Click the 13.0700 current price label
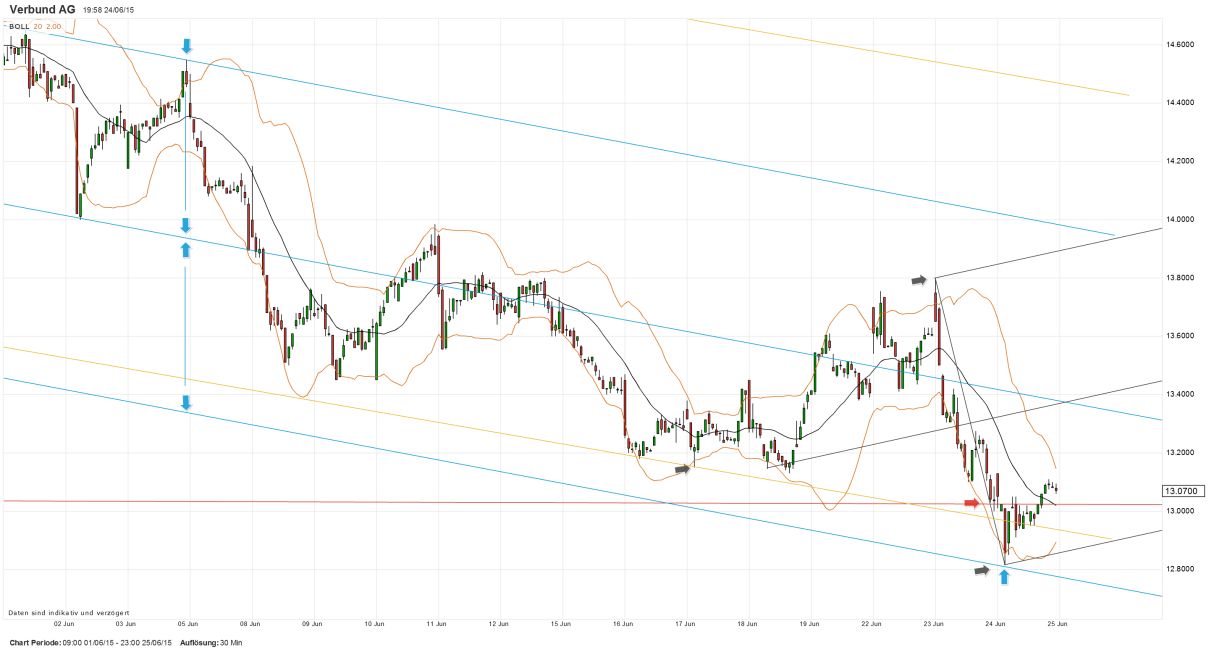 1179,491
